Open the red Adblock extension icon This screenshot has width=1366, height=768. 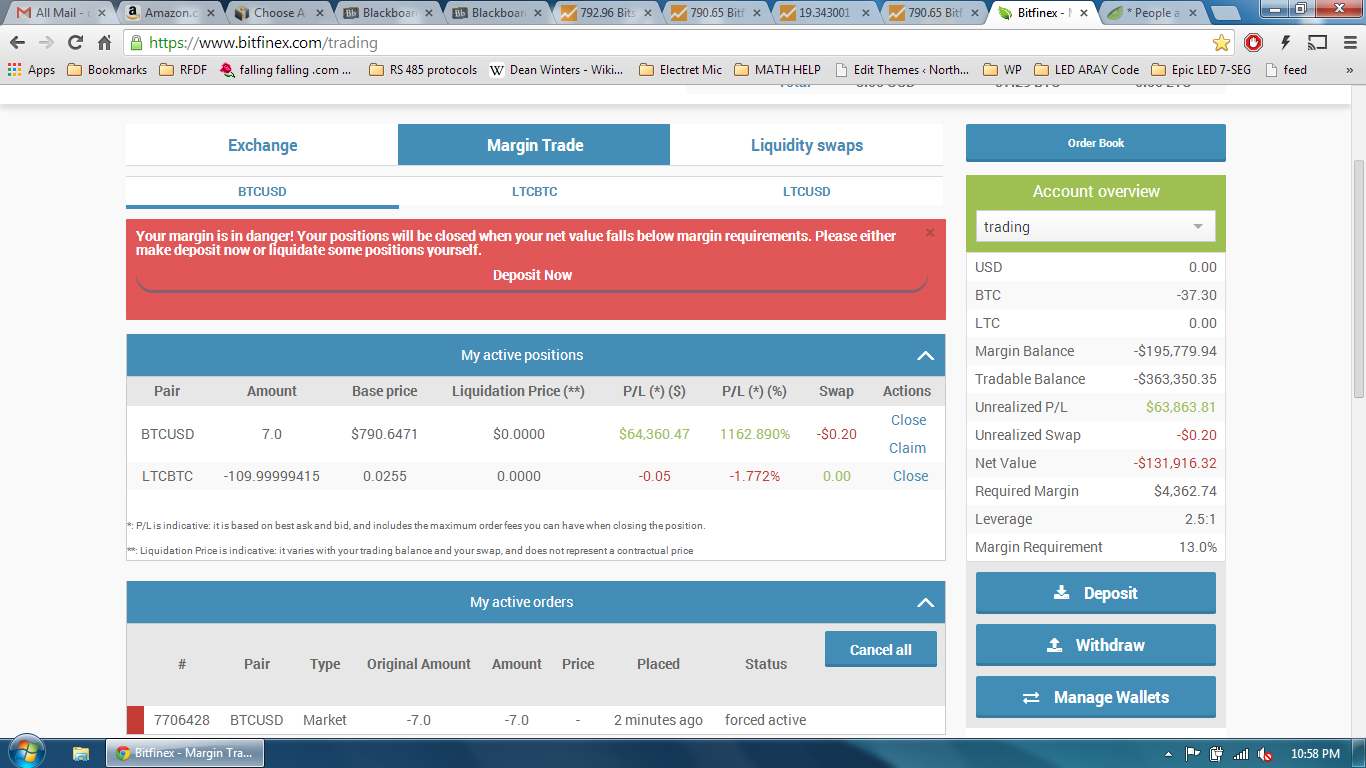[1253, 43]
